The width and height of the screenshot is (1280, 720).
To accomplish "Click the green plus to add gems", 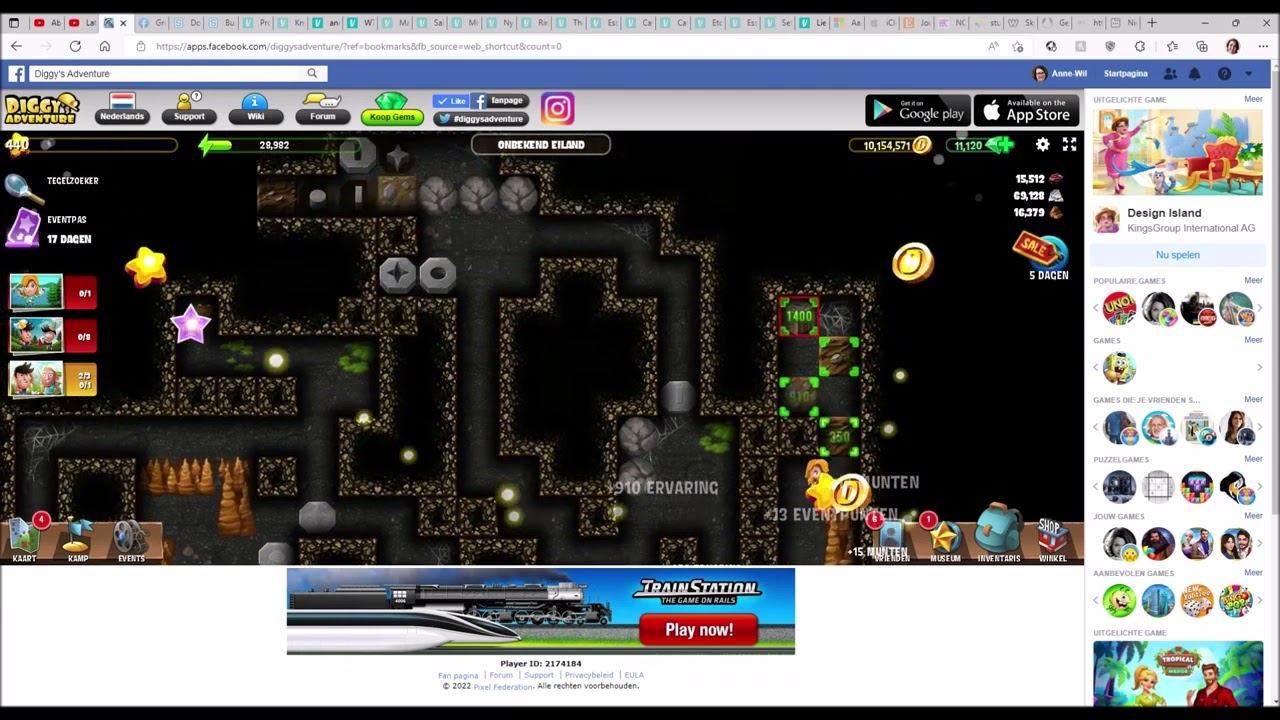I will click(x=1004, y=145).
